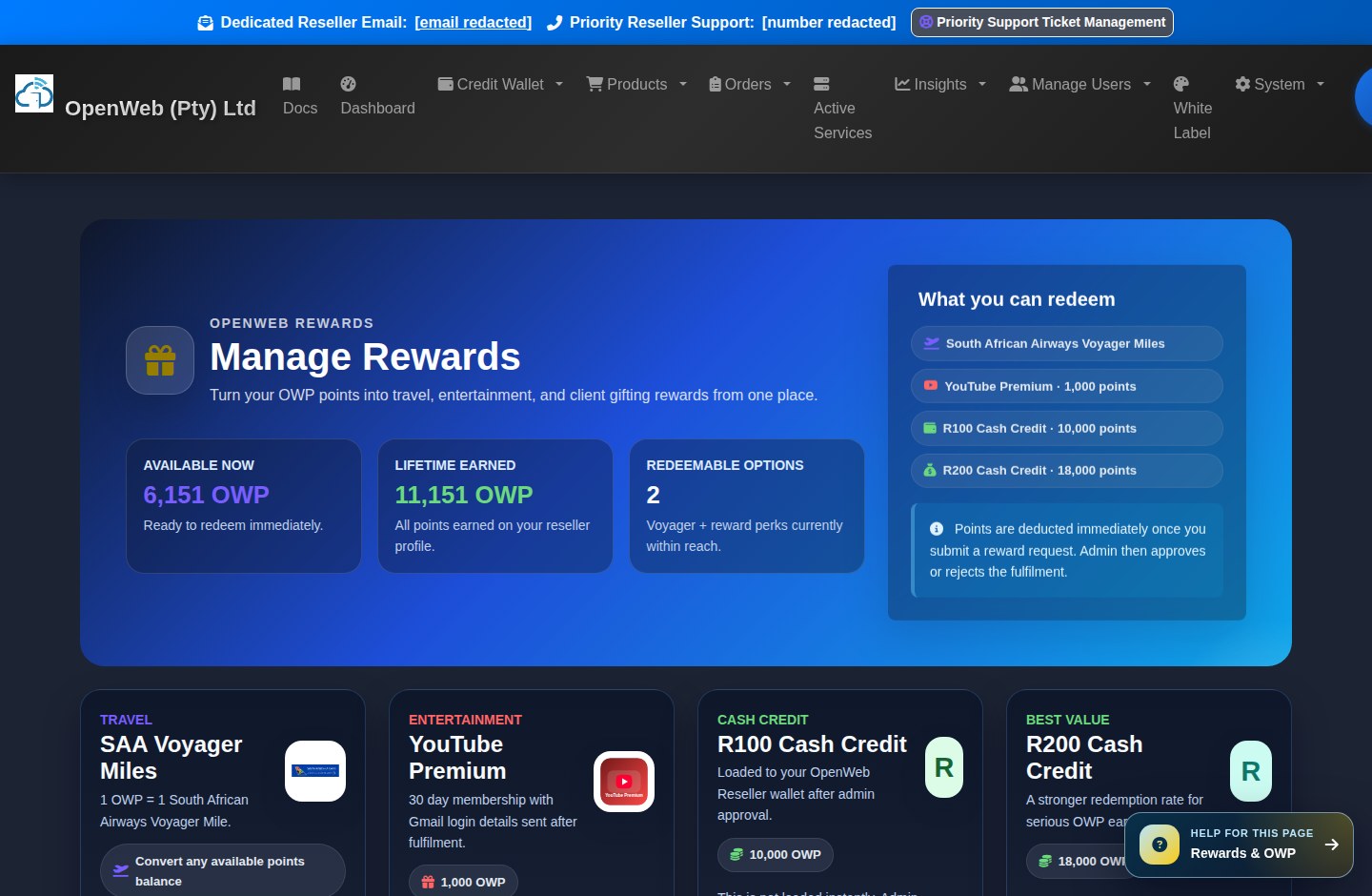Viewport: 1372px width, 896px height.
Task: Click the Redeemable Options card
Action: click(747, 506)
